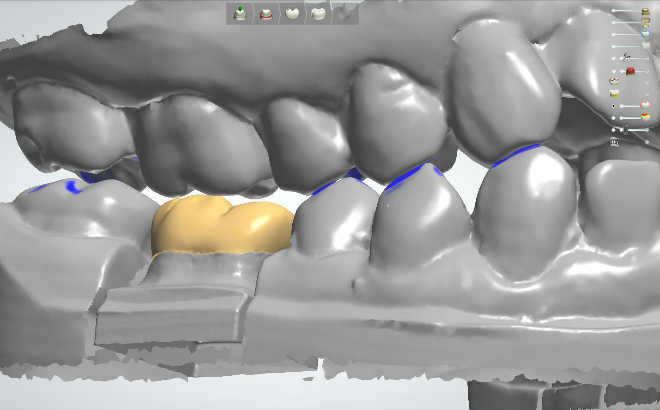
Task: Click the third white tooth toolbar icon
Action: [291, 13]
